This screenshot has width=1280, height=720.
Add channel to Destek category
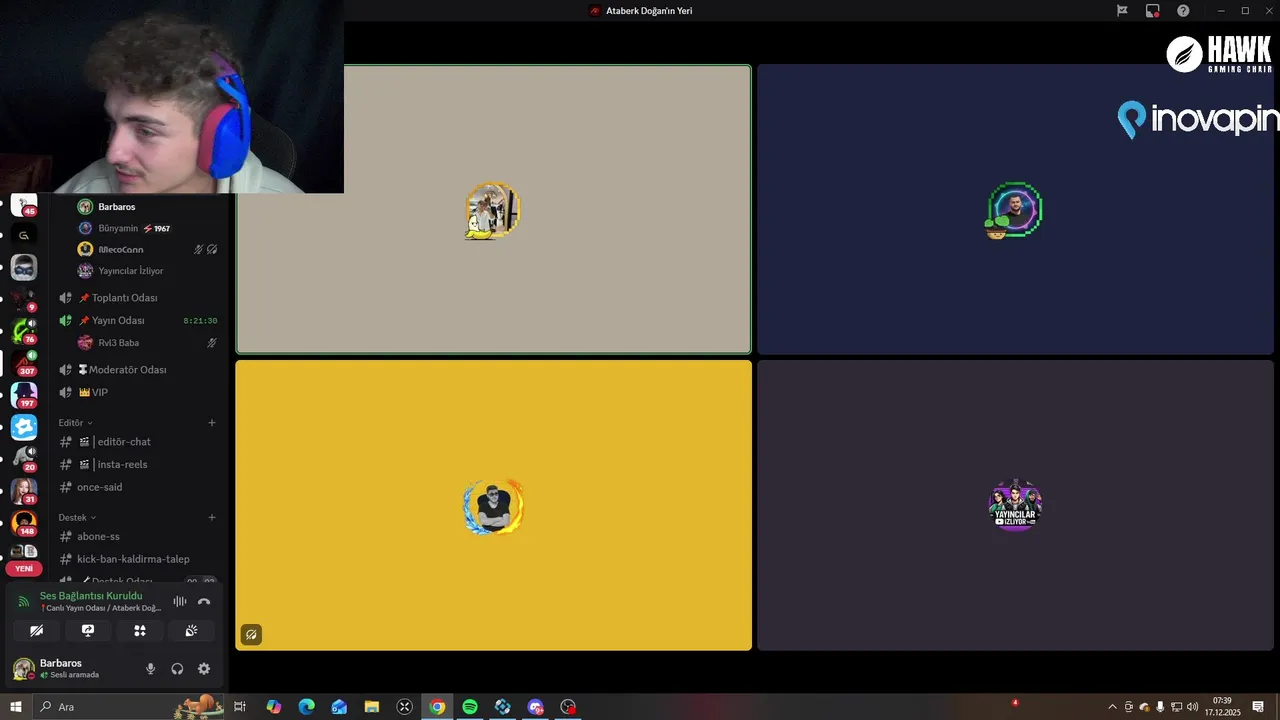point(212,518)
